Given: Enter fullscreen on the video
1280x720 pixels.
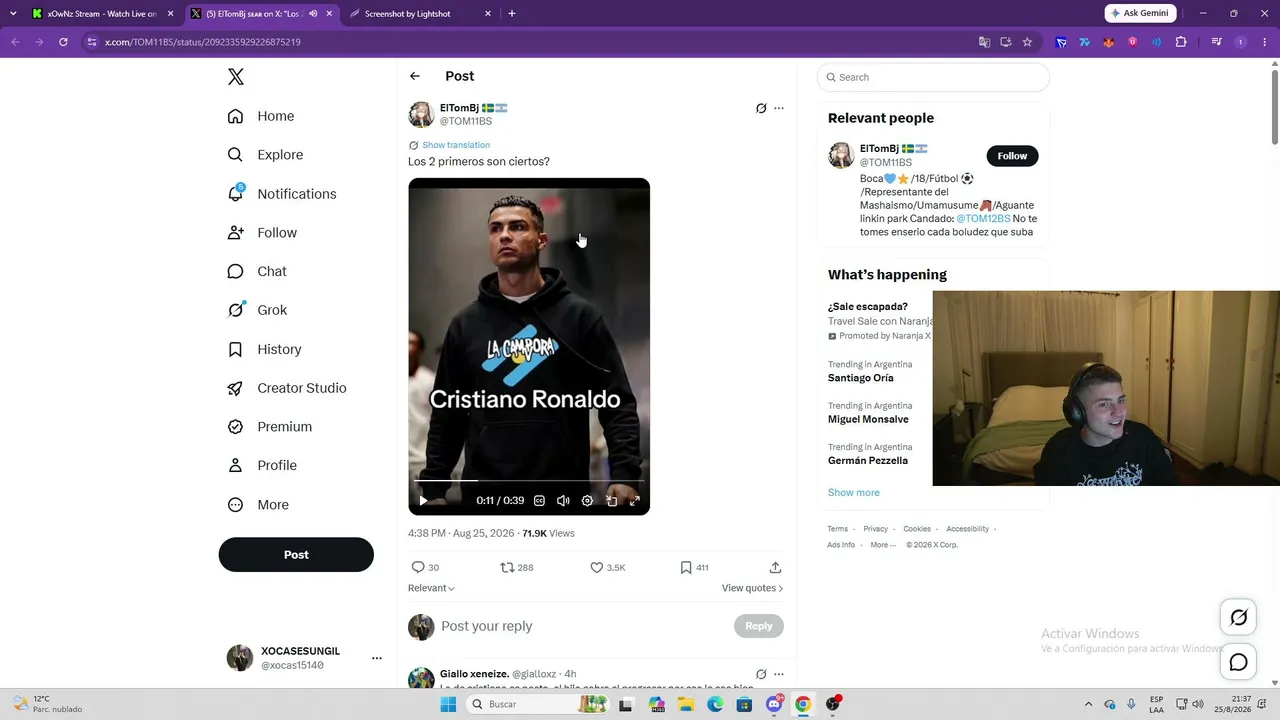Looking at the screenshot, I should pos(635,501).
